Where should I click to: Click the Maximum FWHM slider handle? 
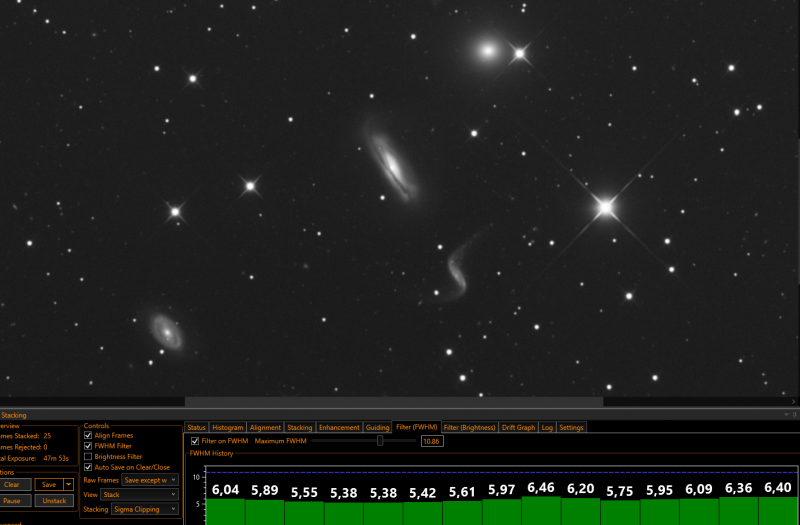[x=380, y=441]
